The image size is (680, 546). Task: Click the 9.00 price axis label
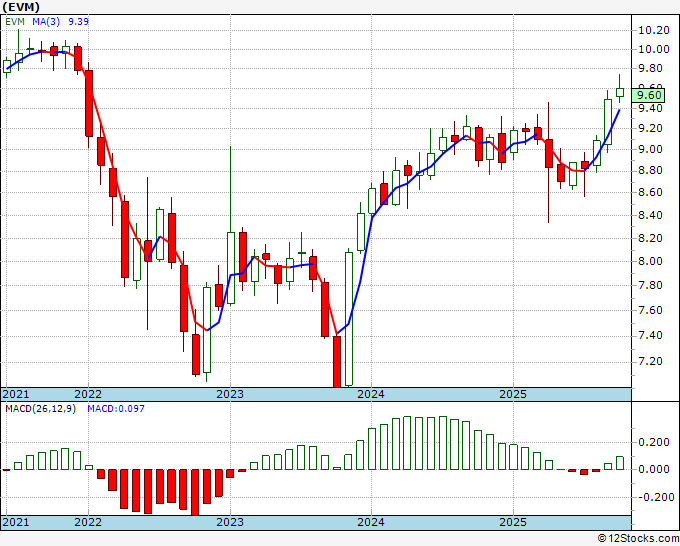(x=651, y=149)
